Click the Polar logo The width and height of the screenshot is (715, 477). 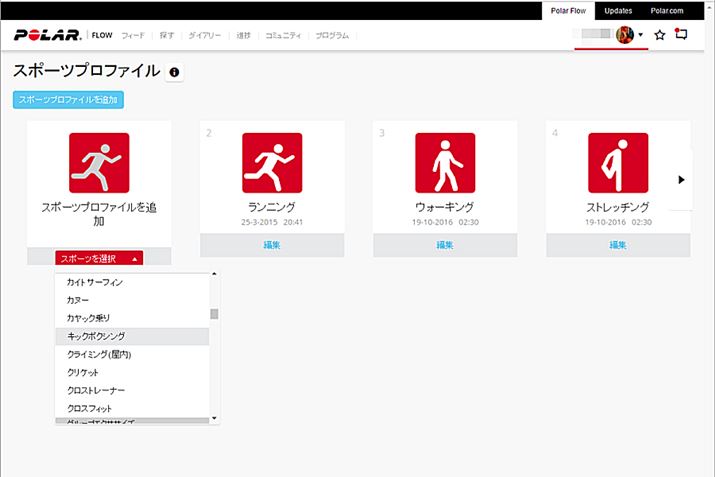click(46, 35)
